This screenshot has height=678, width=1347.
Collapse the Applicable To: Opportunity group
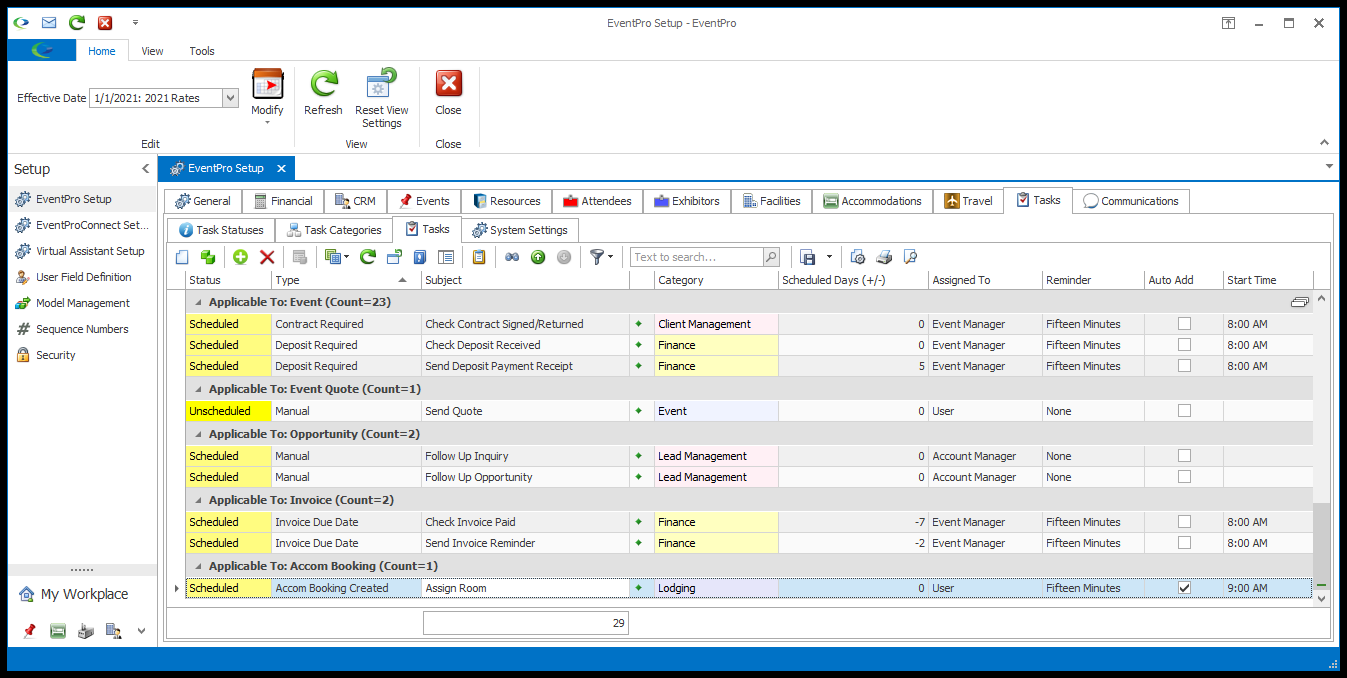click(x=198, y=434)
